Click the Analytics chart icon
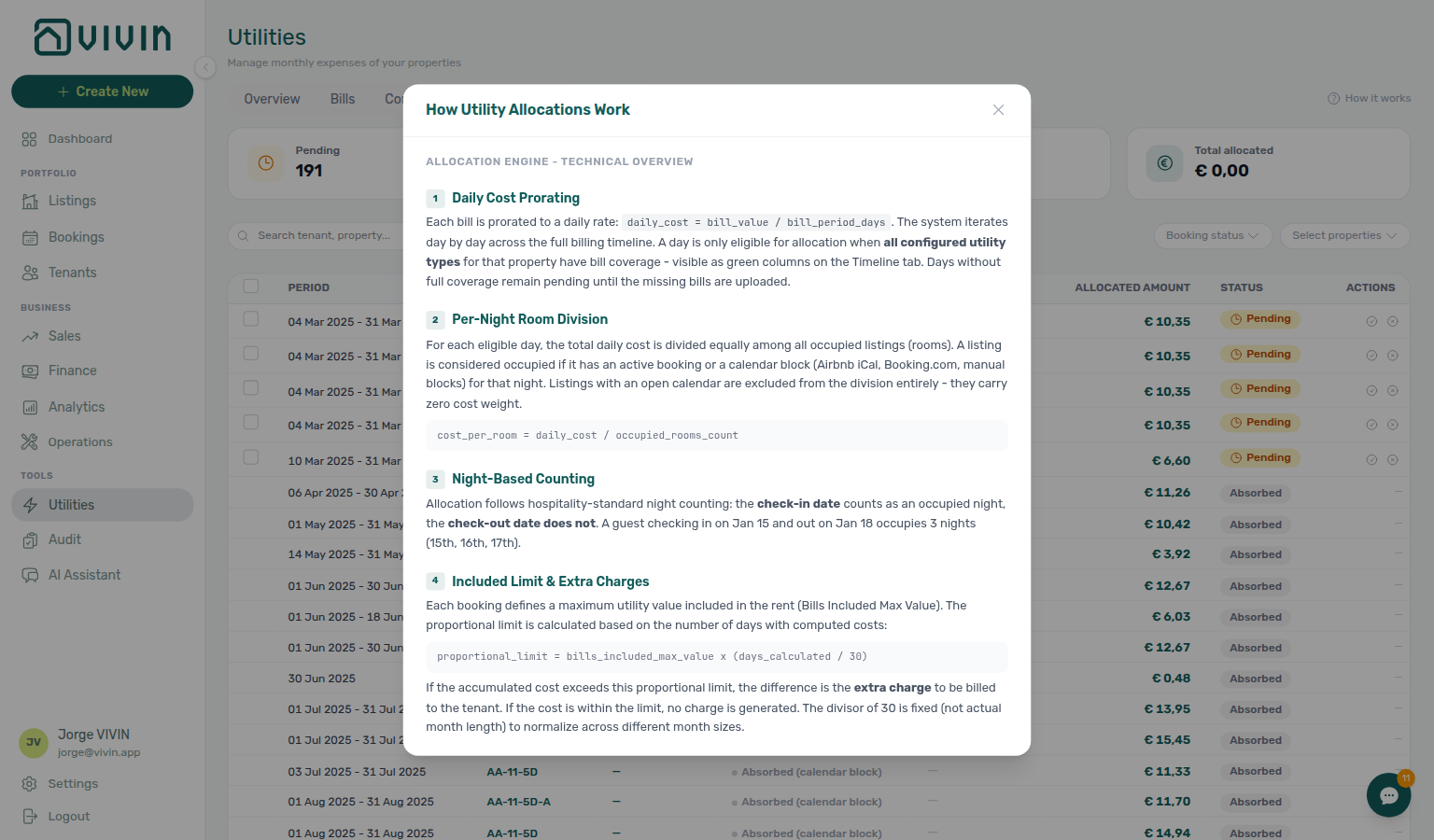 pyautogui.click(x=30, y=407)
